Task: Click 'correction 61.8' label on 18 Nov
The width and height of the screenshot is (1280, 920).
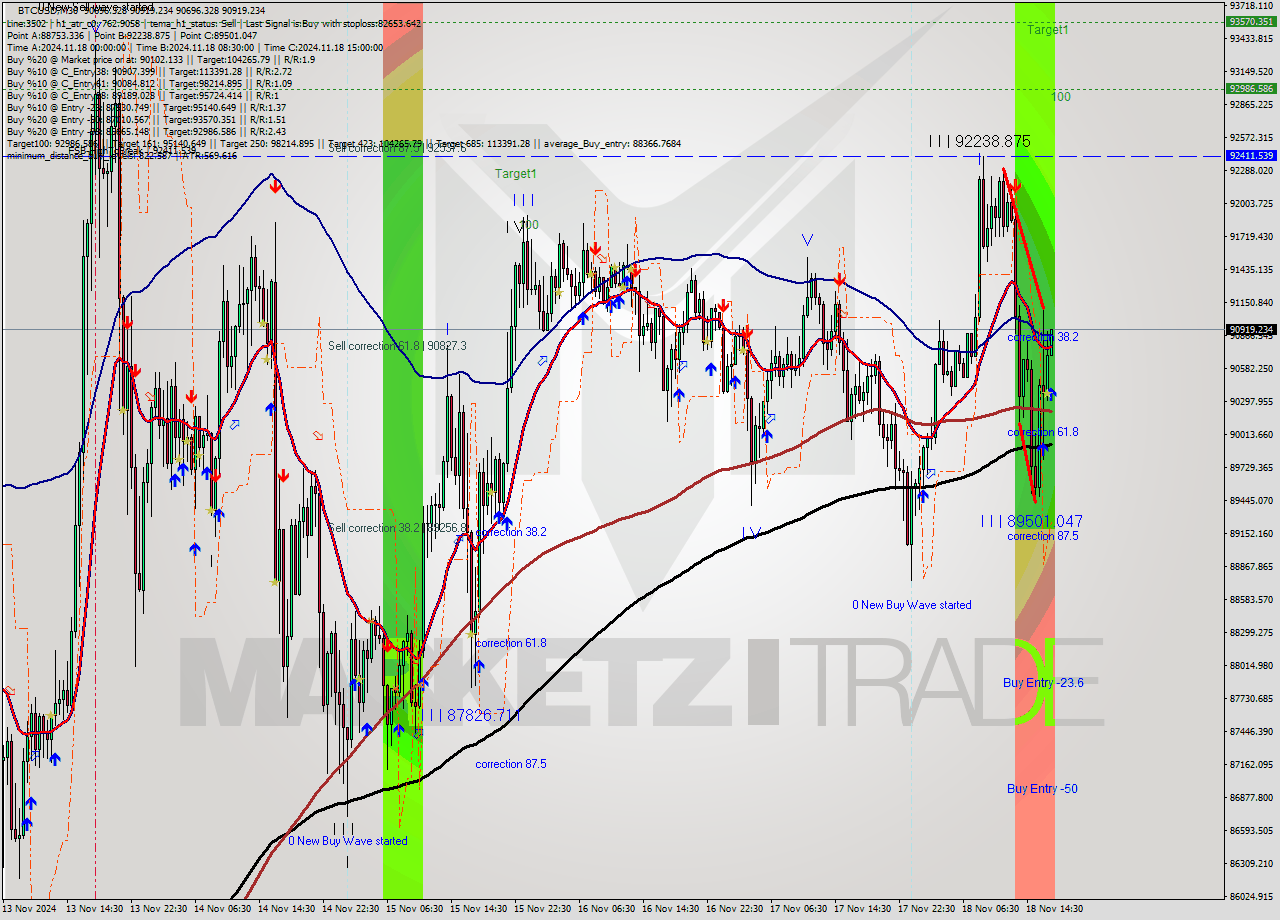Action: click(1043, 432)
